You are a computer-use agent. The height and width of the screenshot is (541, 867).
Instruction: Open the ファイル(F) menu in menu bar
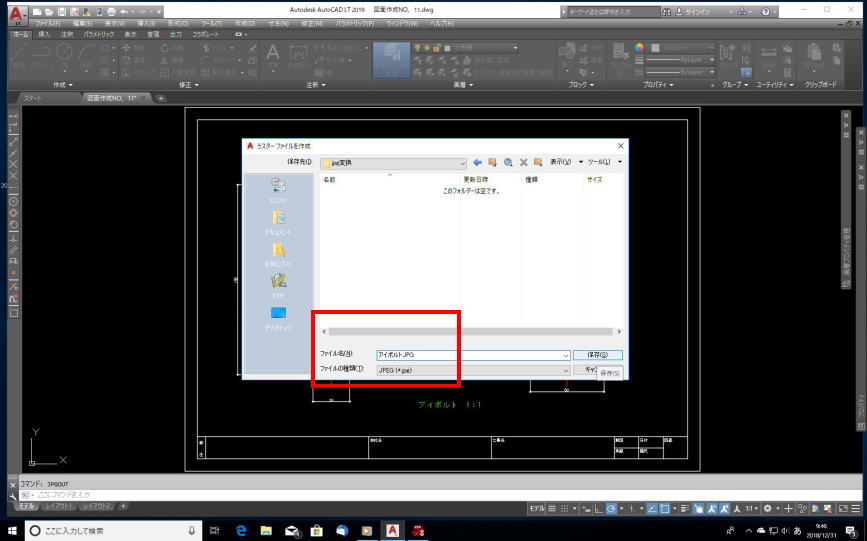click(48, 24)
